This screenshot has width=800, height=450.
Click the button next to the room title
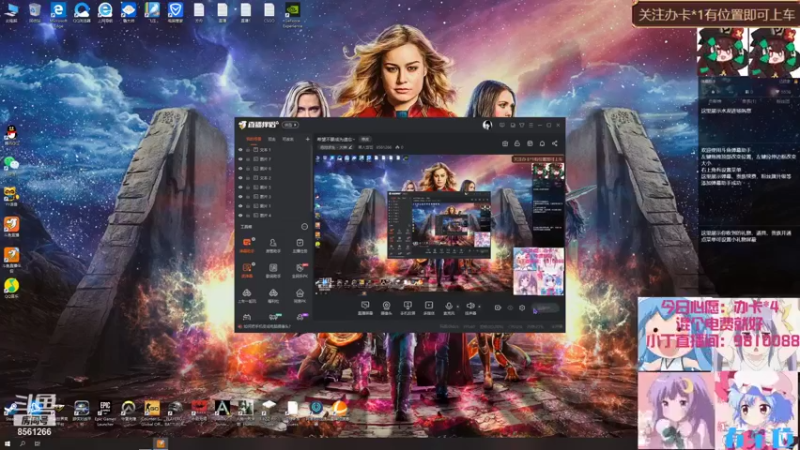coord(365,139)
